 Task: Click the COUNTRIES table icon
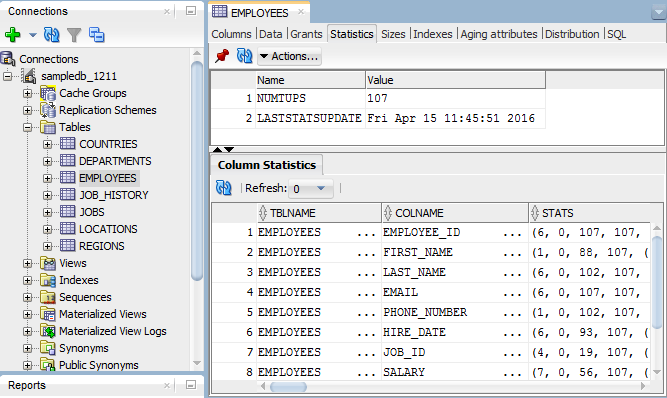pyautogui.click(x=68, y=144)
